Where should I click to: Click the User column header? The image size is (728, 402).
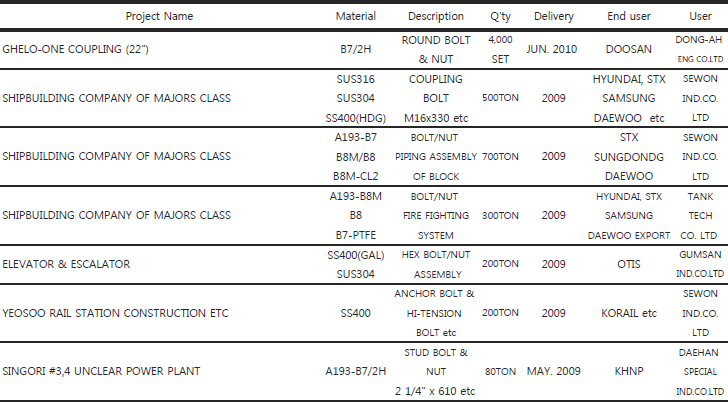(x=700, y=16)
